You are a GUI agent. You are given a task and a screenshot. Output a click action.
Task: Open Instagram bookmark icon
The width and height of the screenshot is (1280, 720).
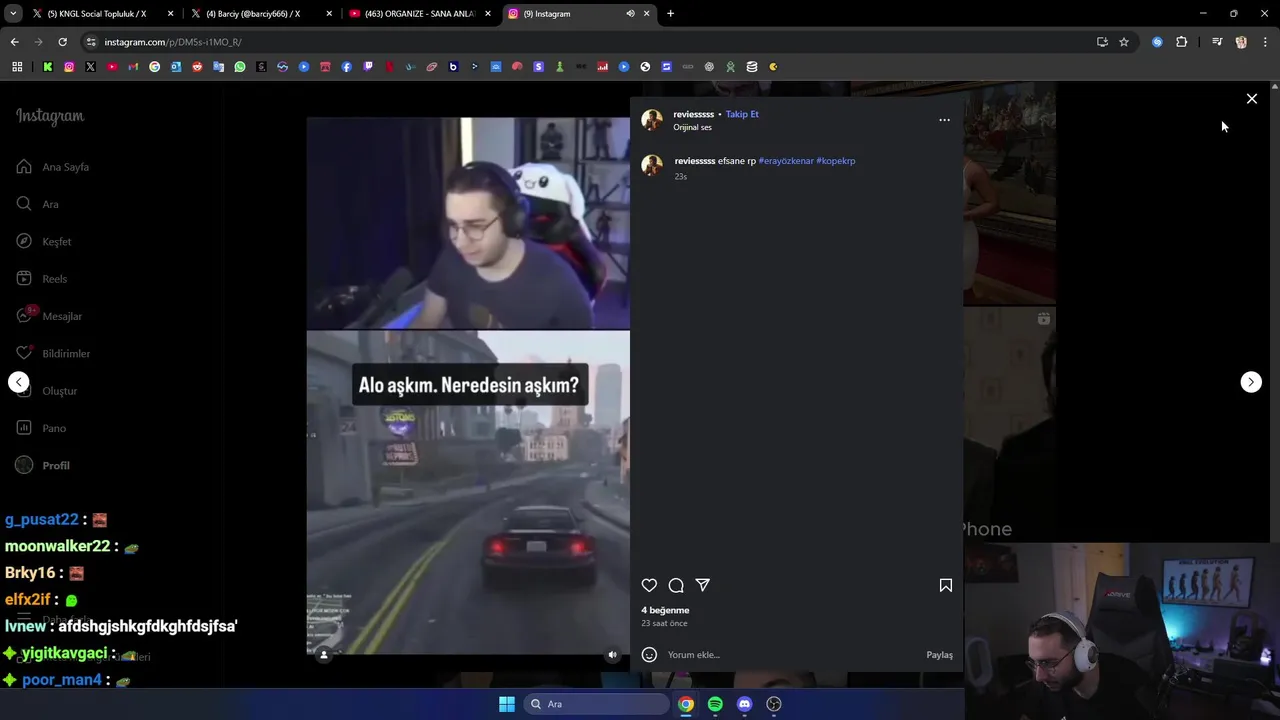[x=69, y=67]
